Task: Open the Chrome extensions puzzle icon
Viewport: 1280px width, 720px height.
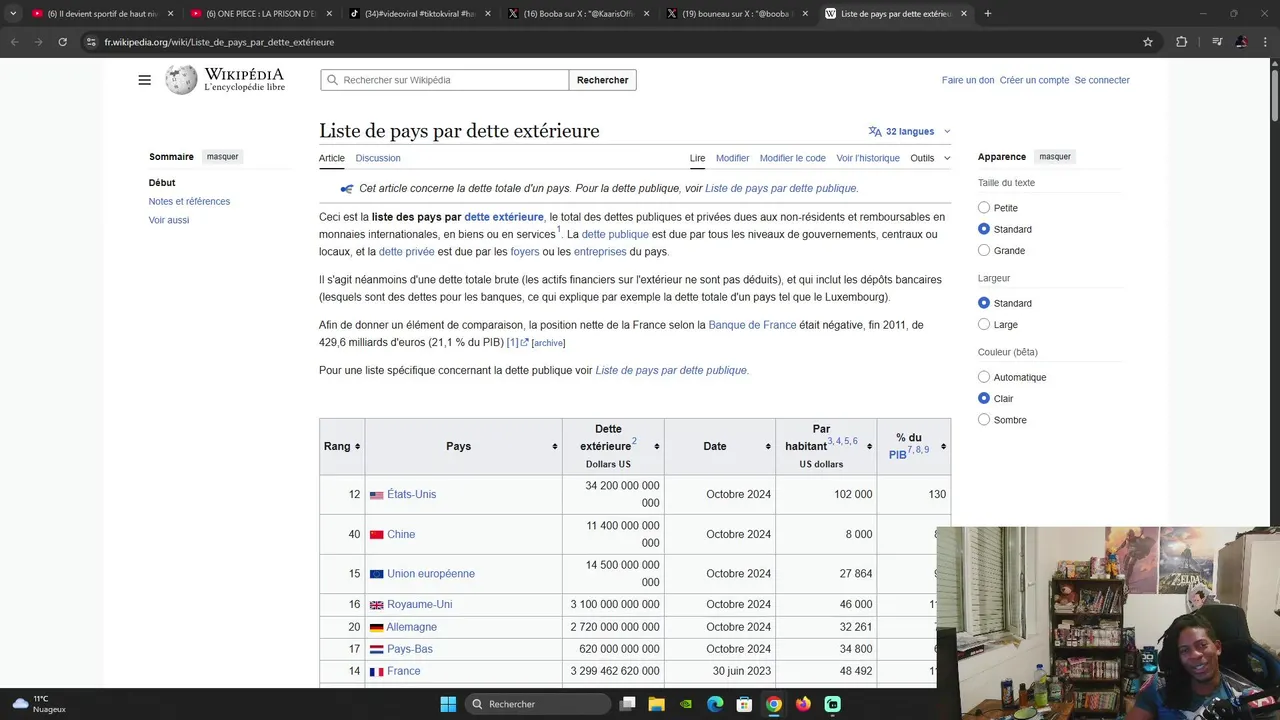Action: 1181,42
